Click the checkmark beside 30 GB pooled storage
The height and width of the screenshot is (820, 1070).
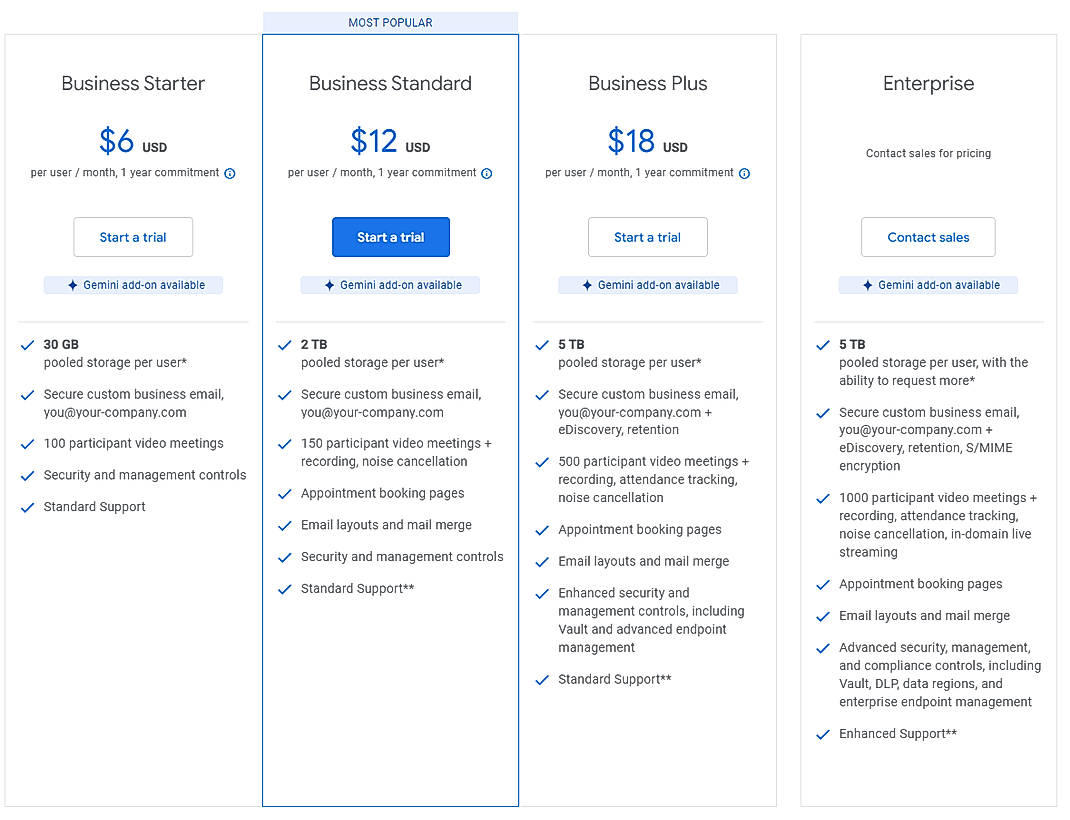pos(27,345)
